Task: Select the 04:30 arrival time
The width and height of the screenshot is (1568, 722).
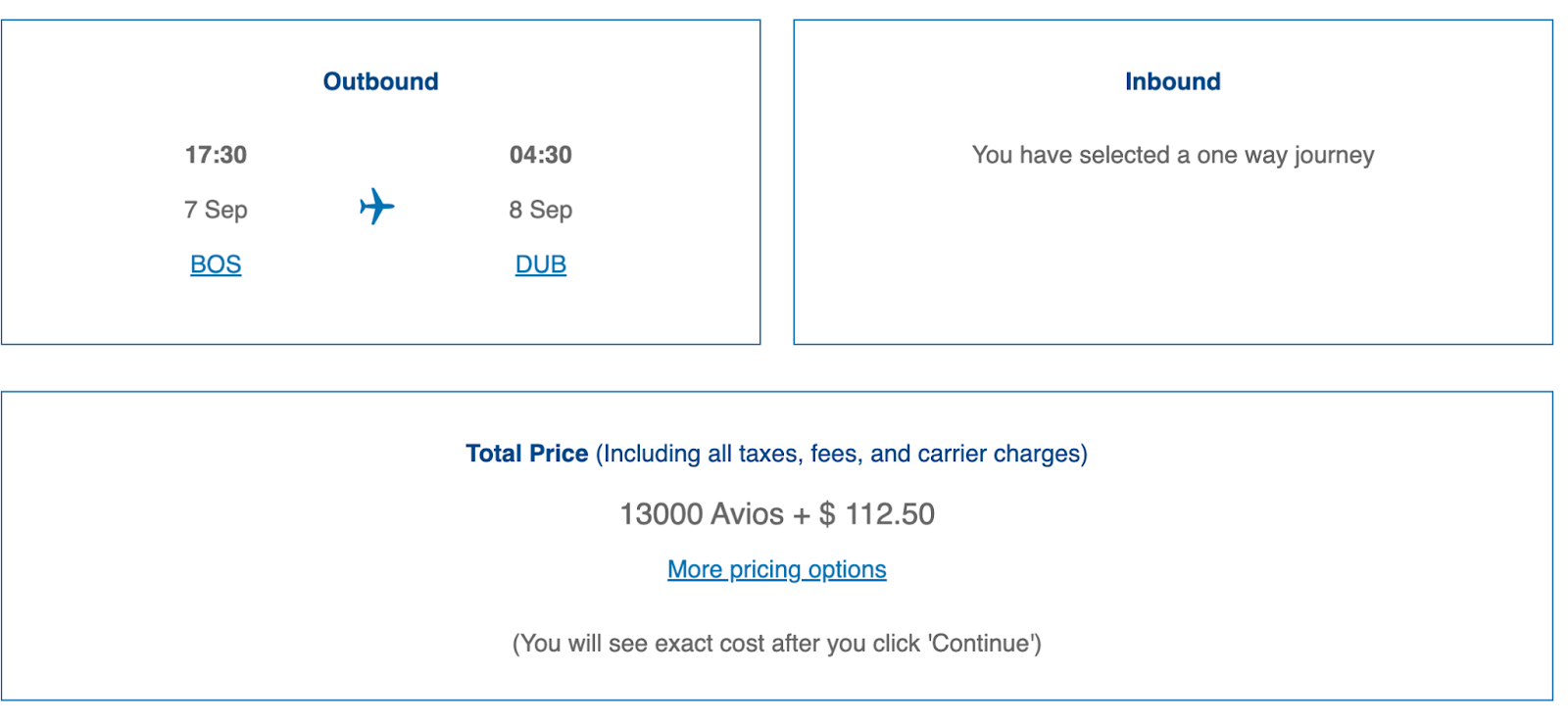Action: tap(540, 155)
